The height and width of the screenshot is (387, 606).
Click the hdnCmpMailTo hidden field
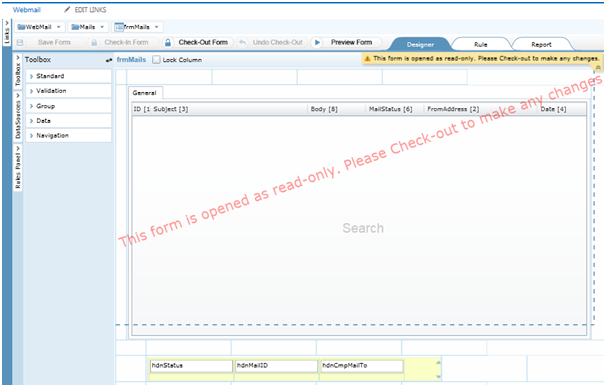[x=362, y=366]
